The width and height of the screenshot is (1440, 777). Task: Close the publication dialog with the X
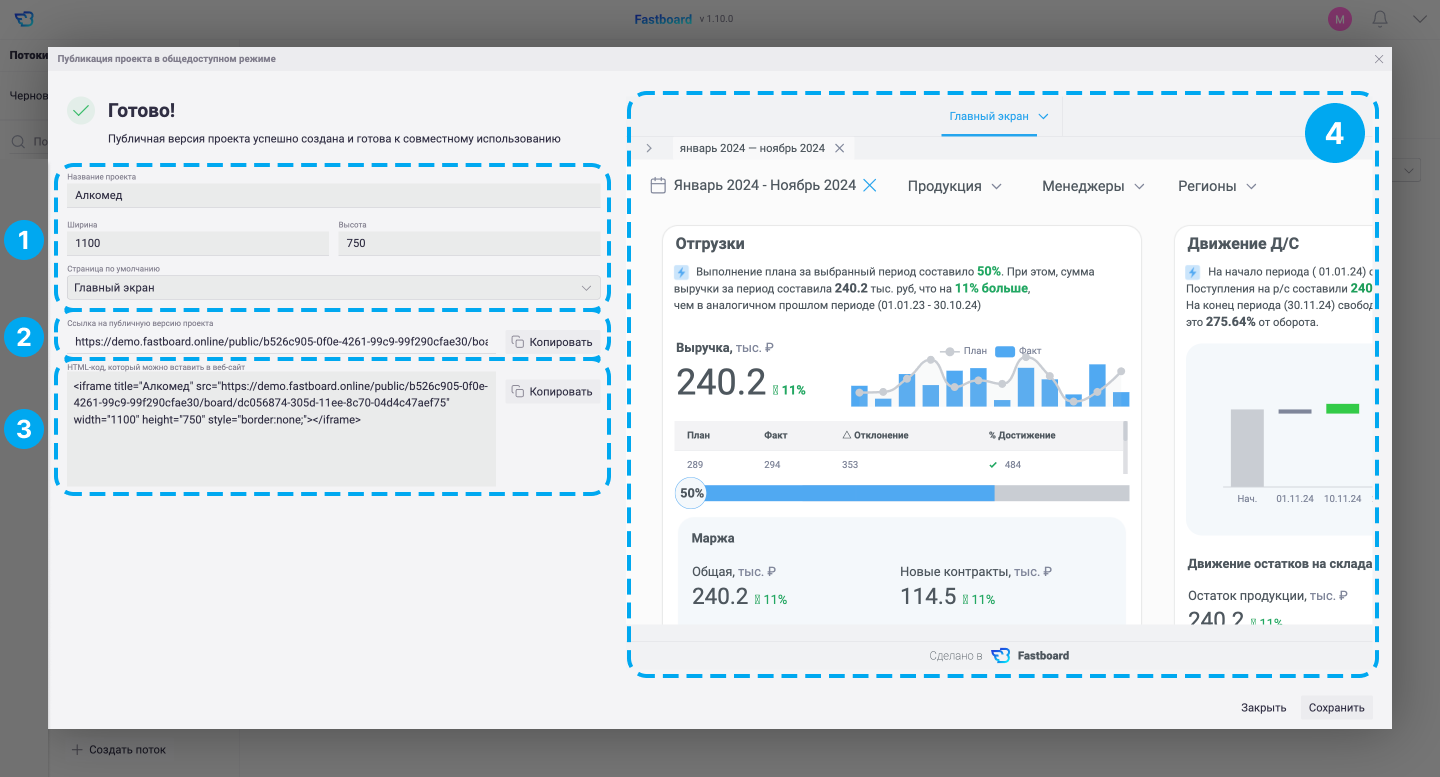[1379, 59]
